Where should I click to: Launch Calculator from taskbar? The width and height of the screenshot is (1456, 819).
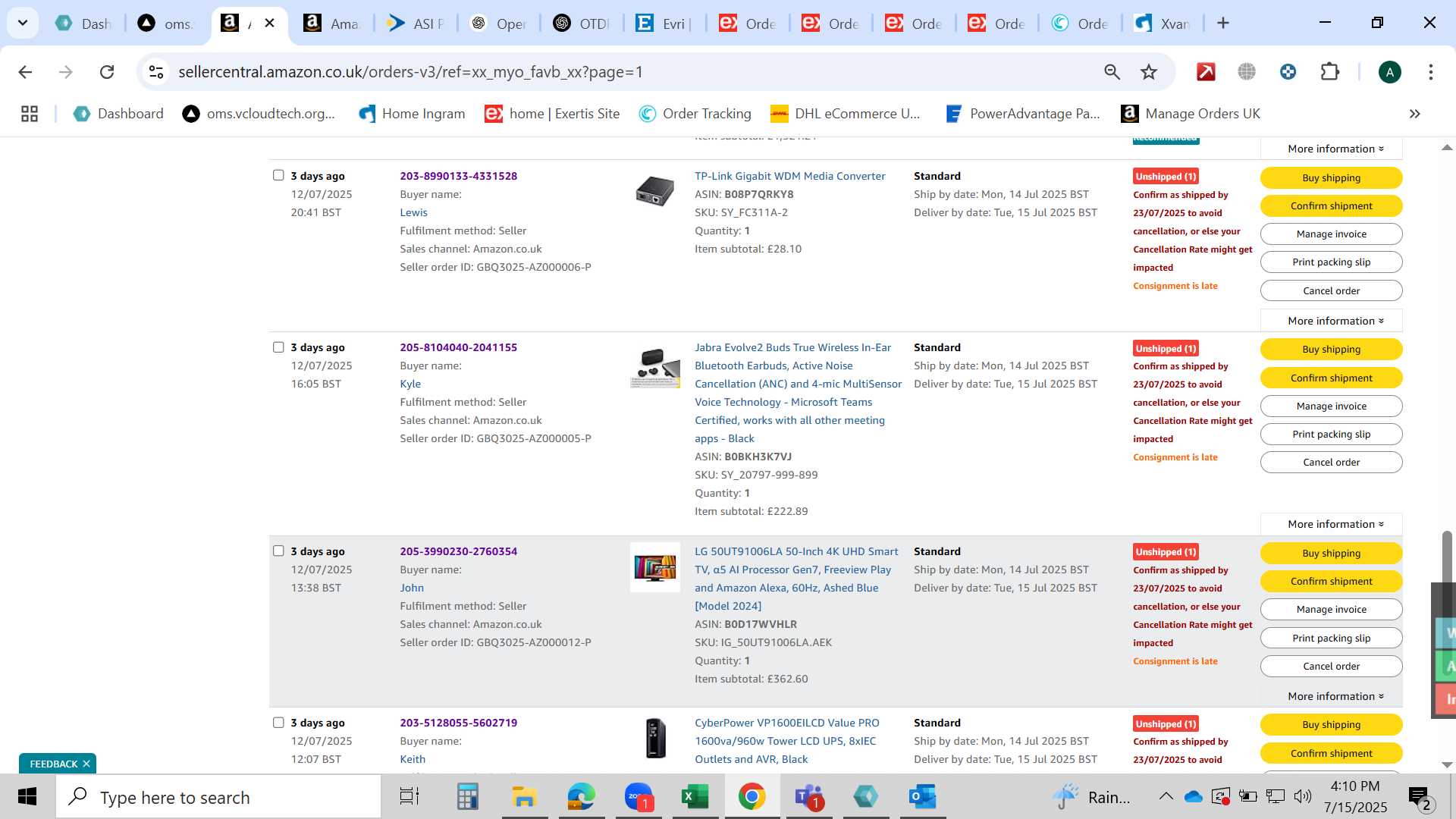467,797
